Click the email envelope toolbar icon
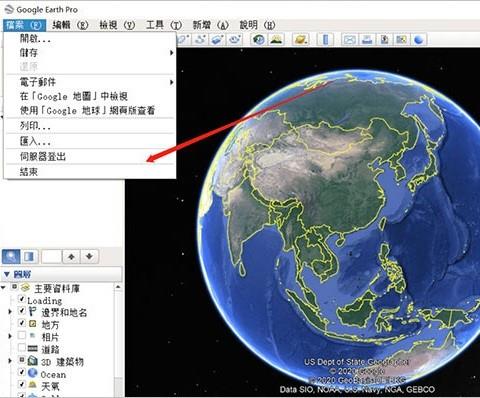 (349, 40)
